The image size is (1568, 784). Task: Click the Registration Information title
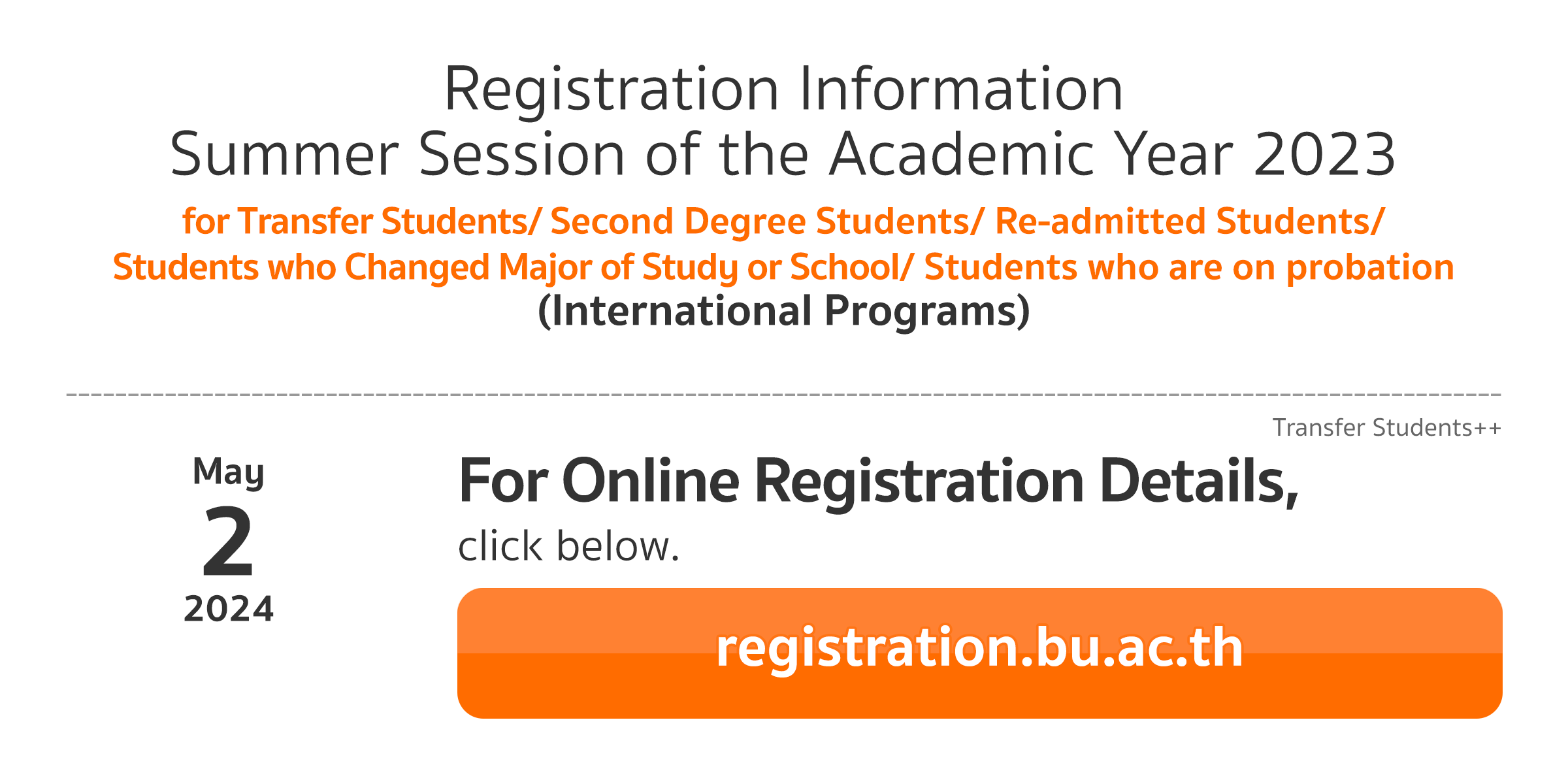[783, 89]
